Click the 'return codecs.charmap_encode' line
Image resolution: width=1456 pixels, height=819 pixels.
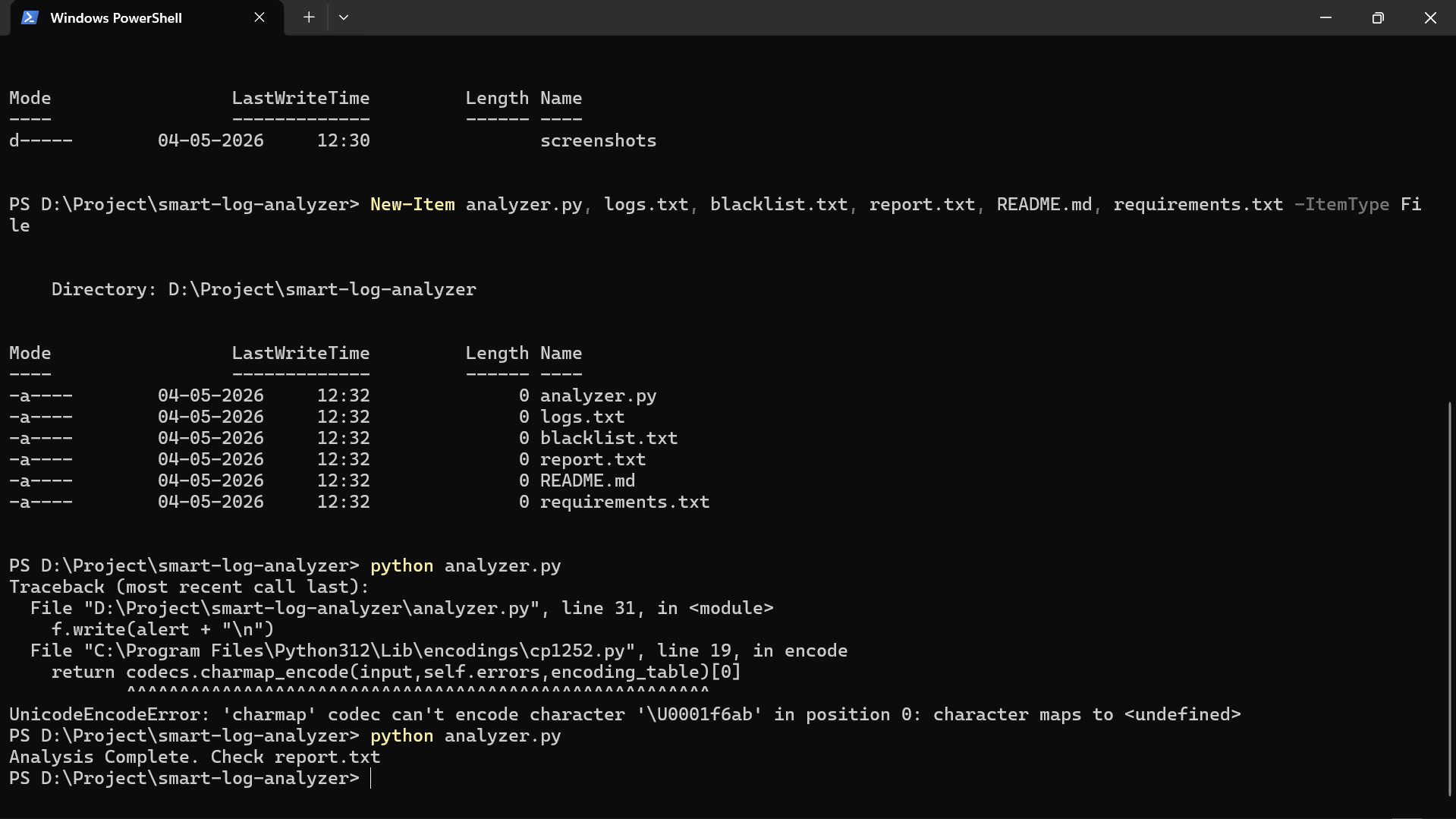(x=396, y=672)
